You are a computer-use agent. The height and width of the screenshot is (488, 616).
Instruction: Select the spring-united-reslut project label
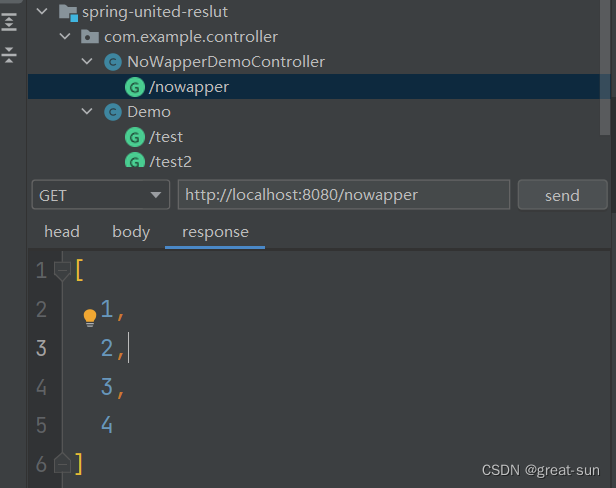point(155,12)
